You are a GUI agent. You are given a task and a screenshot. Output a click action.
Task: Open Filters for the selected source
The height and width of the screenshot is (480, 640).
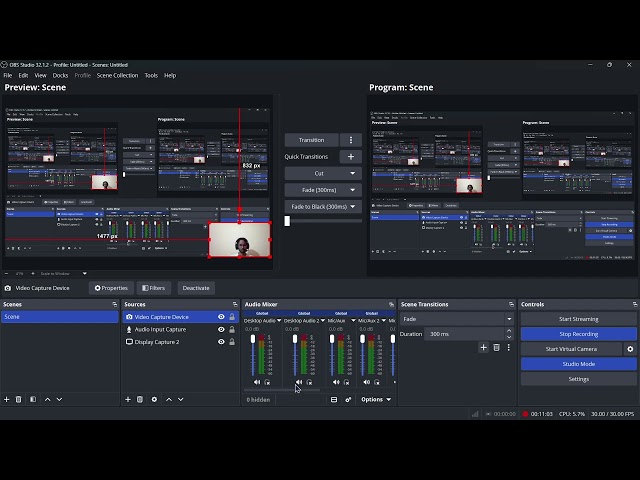[153, 288]
